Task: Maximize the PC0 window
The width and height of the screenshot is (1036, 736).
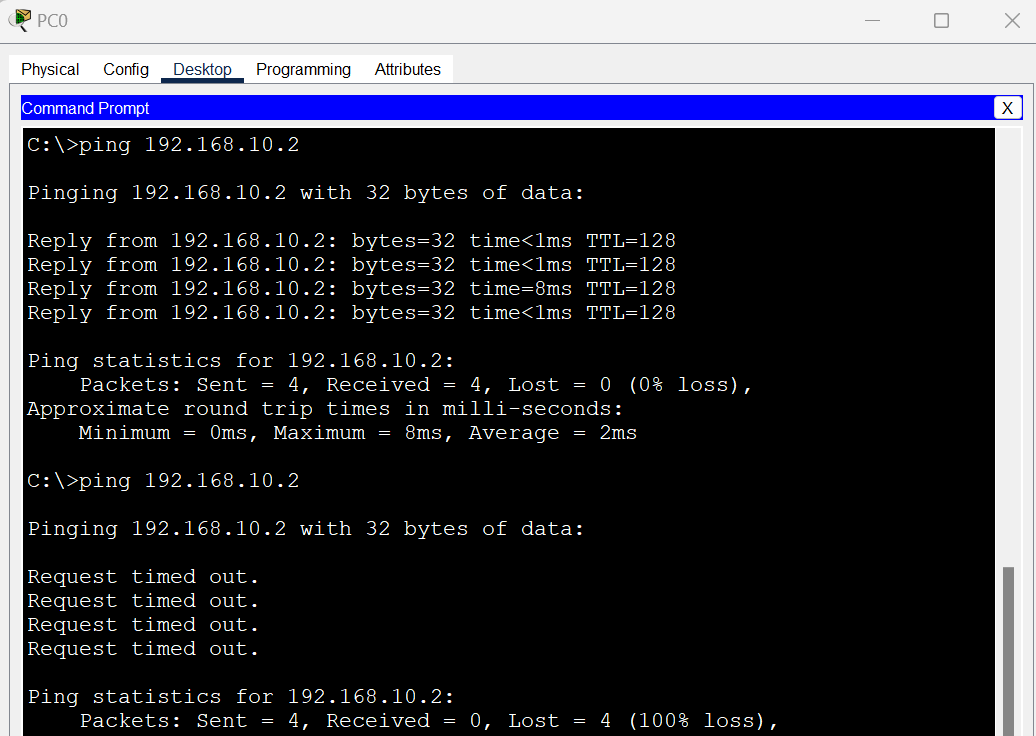Action: tap(942, 20)
